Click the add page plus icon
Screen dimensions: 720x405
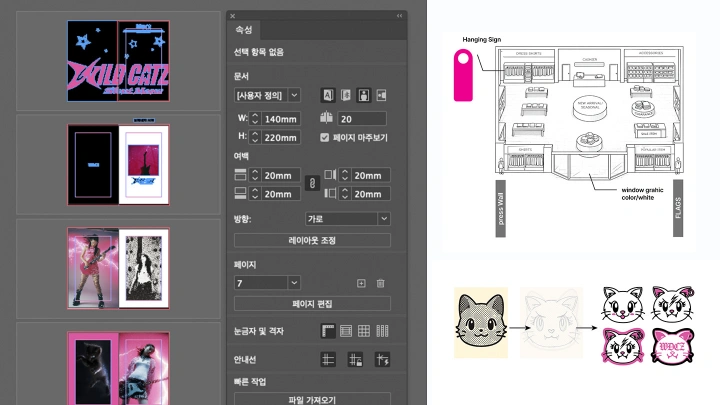(361, 283)
